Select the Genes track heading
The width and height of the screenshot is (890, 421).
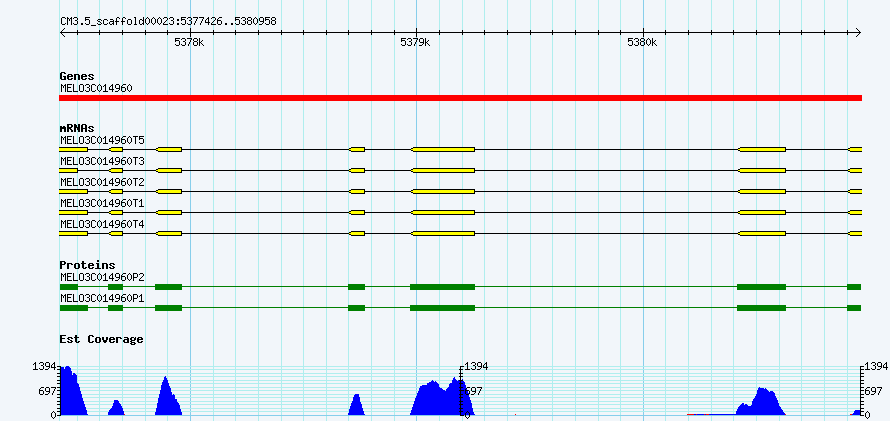pyautogui.click(x=77, y=76)
